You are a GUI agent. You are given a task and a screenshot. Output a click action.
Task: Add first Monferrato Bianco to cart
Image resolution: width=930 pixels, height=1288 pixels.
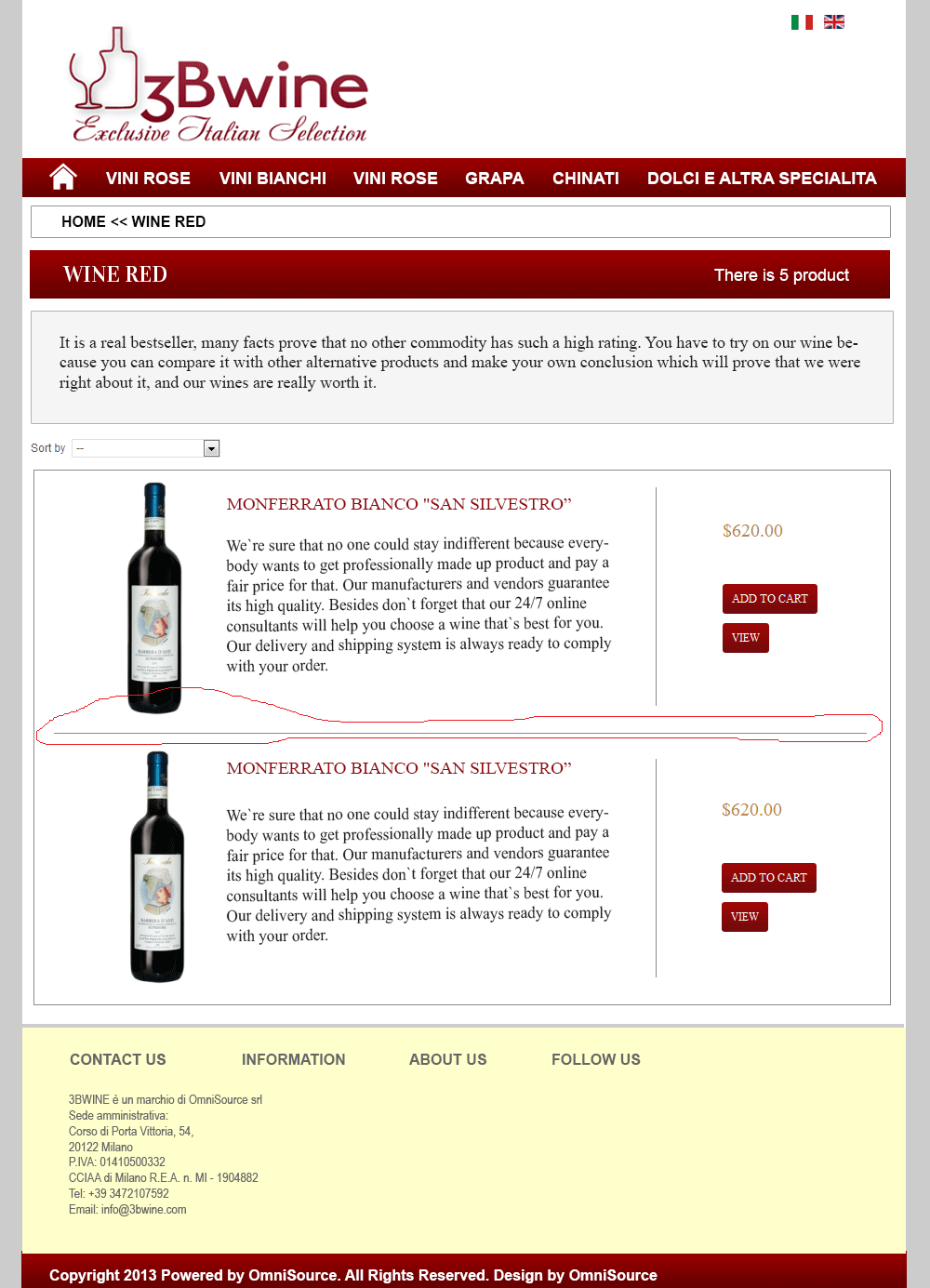point(770,599)
